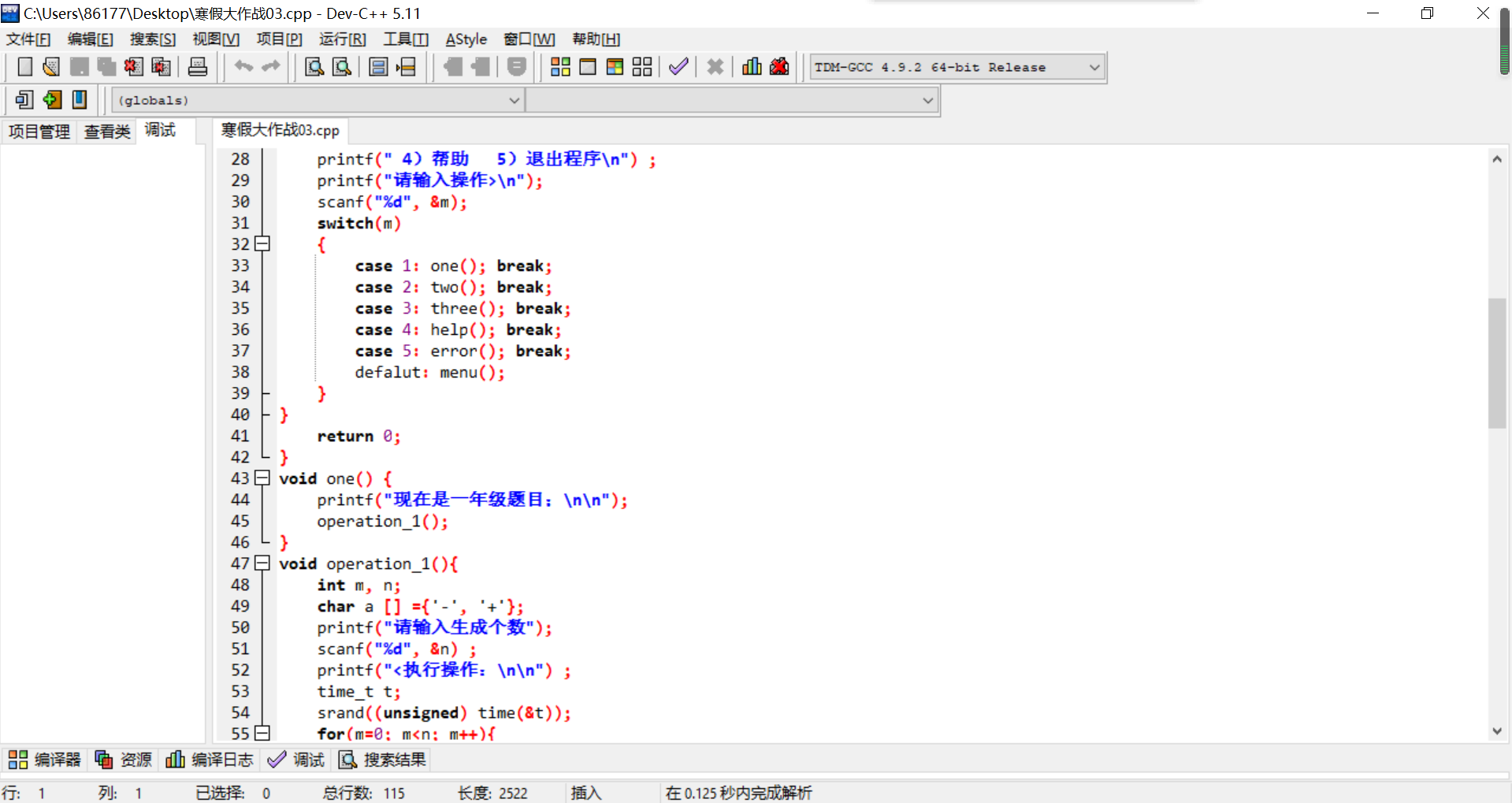Click the "defalut: menu();" code line
Screen dimensions: 1512x803
(430, 372)
